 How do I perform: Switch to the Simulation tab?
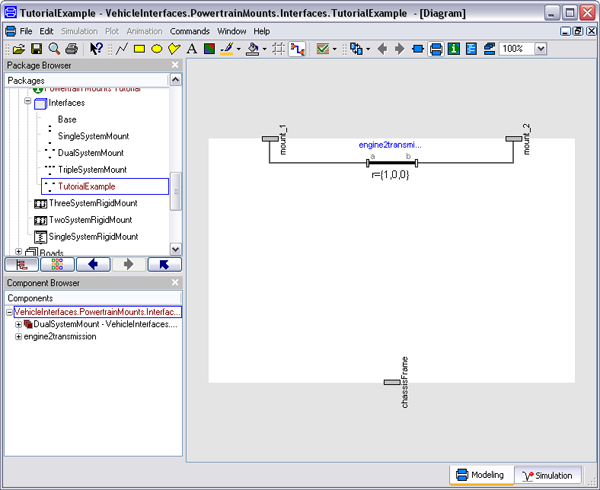[547, 475]
